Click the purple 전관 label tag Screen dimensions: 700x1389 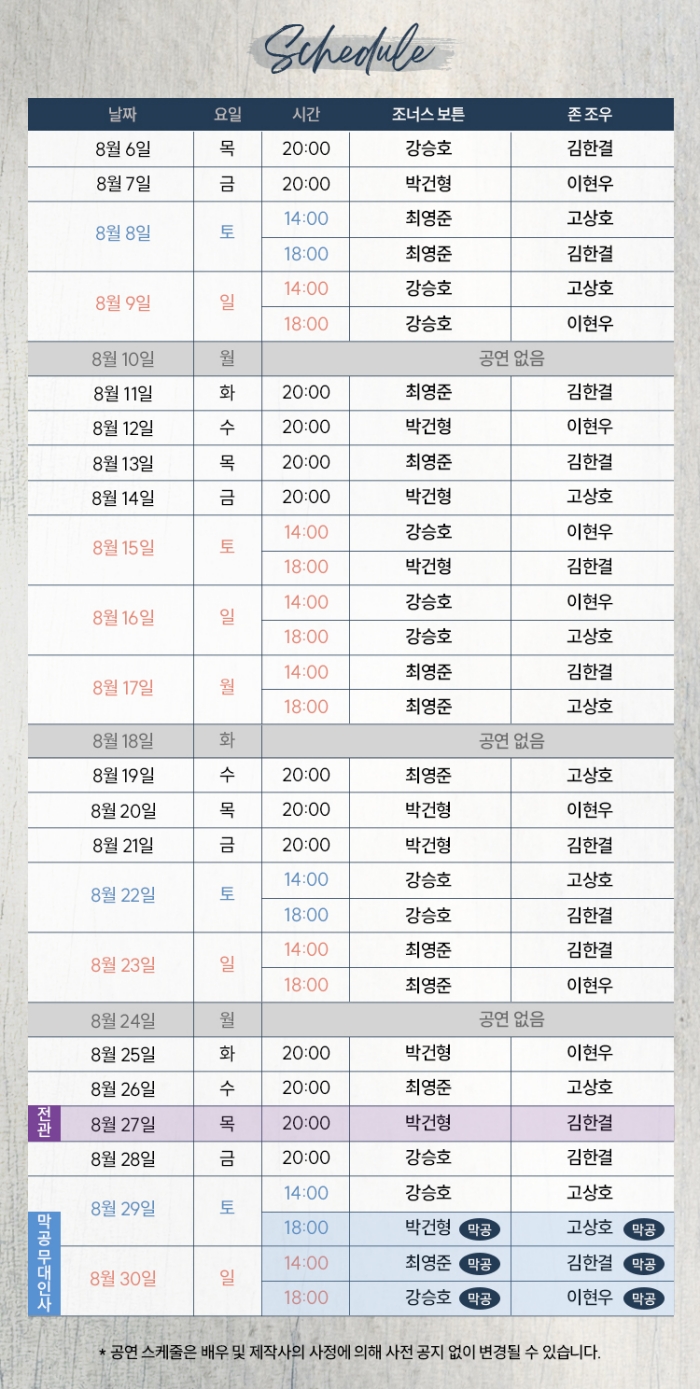coord(43,1122)
